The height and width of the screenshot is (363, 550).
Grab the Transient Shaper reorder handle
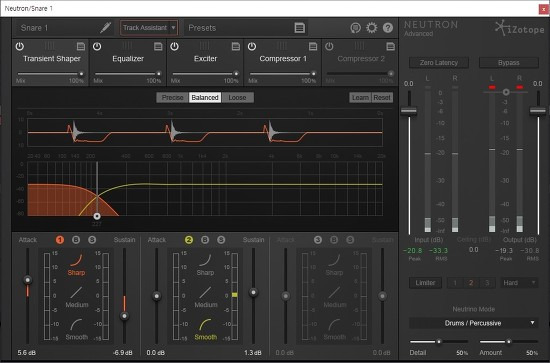tap(49, 46)
